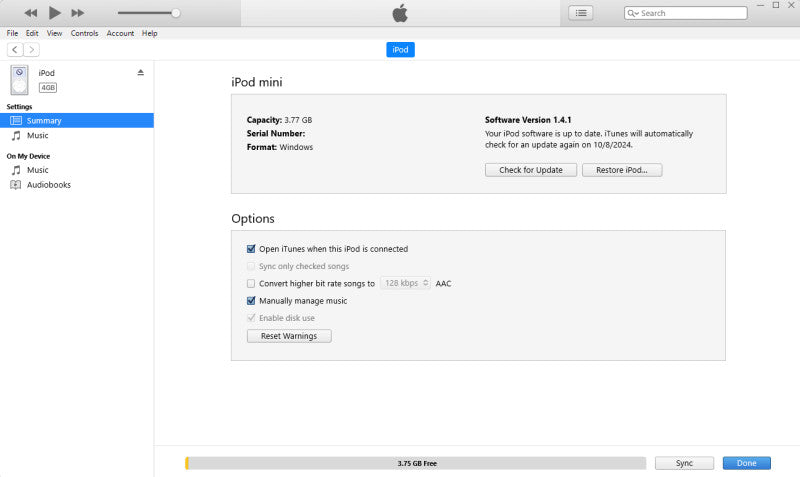Click the iPod device thumbnail icon
This screenshot has width=800, height=477.
tap(19, 80)
